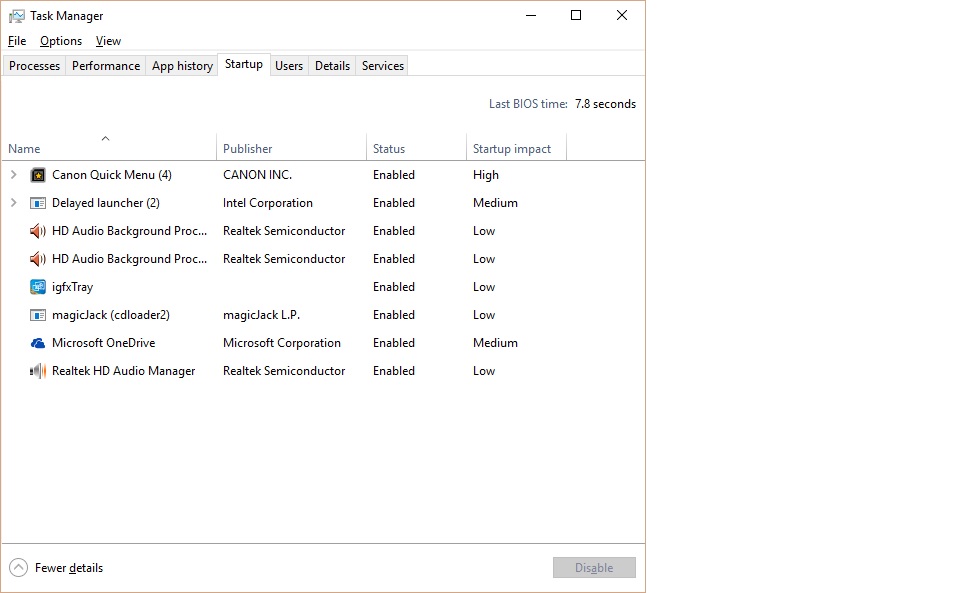Switch to the App history tab
960x593 pixels.
182,65
